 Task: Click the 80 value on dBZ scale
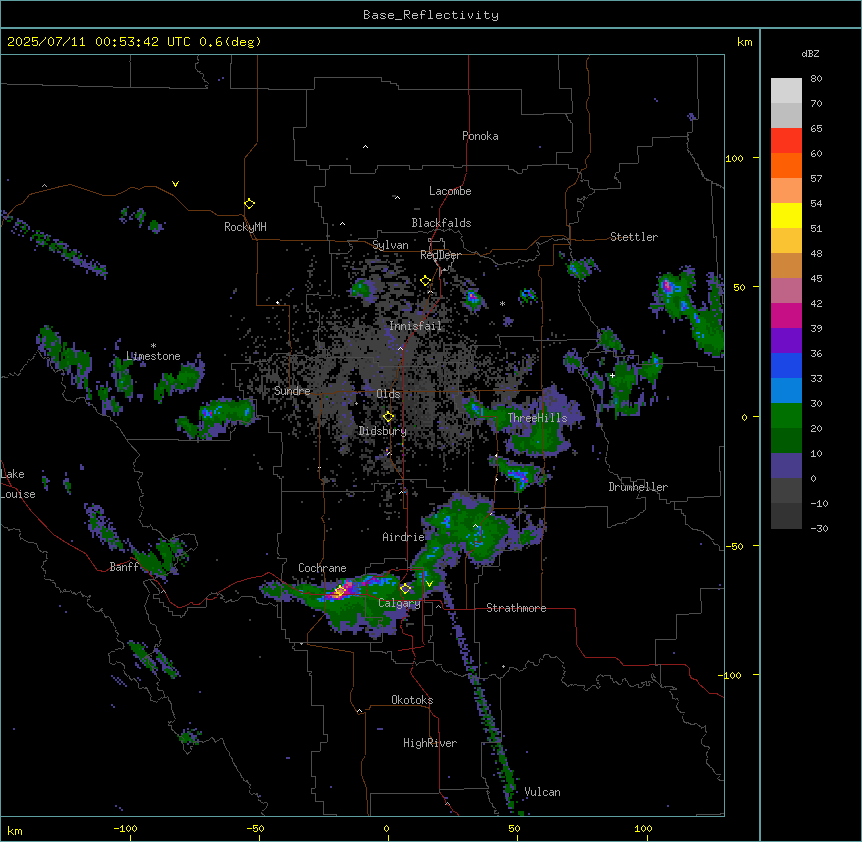pos(816,79)
